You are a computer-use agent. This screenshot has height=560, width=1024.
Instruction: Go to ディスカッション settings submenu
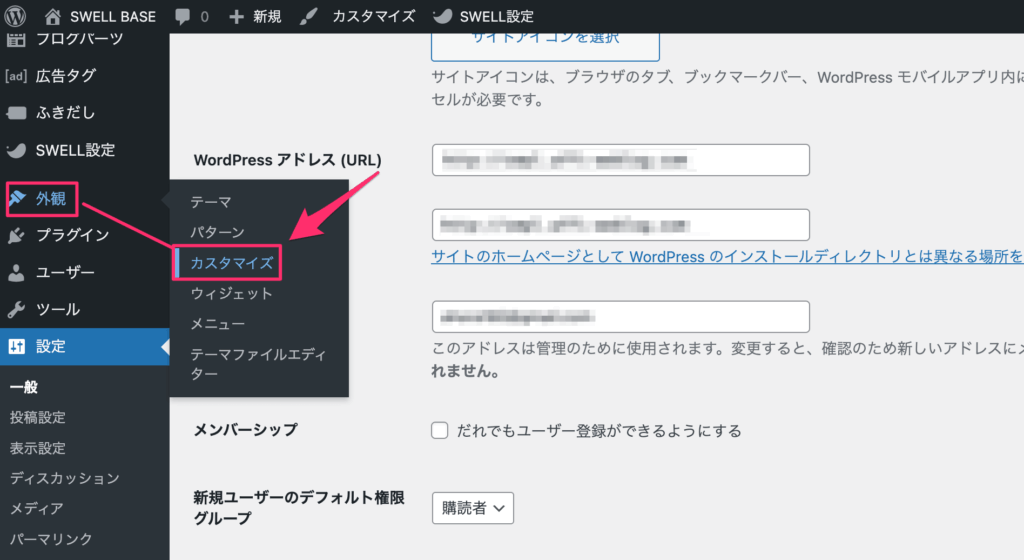tap(65, 478)
